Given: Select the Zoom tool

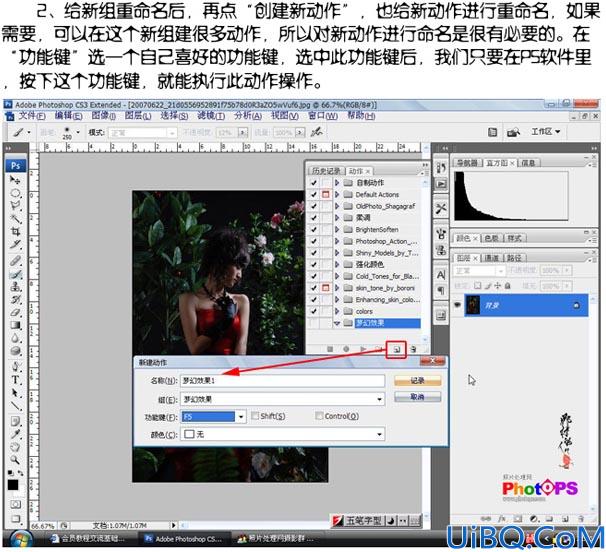Looking at the screenshot, I should click(x=15, y=460).
